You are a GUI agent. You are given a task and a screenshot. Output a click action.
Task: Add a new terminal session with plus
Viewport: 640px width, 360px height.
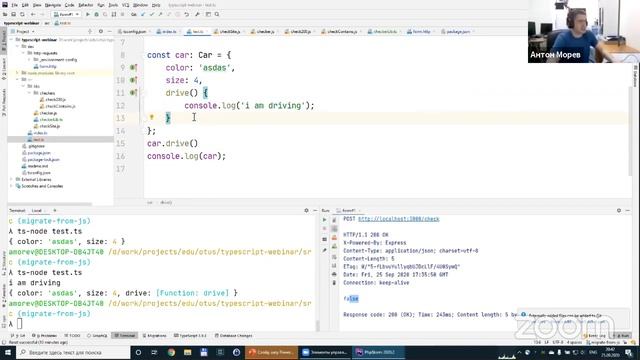55,211
